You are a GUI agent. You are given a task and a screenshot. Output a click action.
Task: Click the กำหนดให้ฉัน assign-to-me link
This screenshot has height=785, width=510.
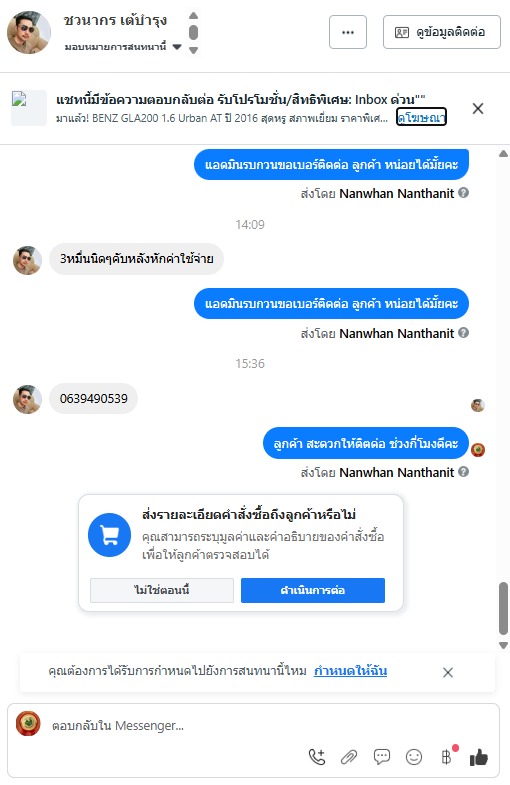[350, 670]
